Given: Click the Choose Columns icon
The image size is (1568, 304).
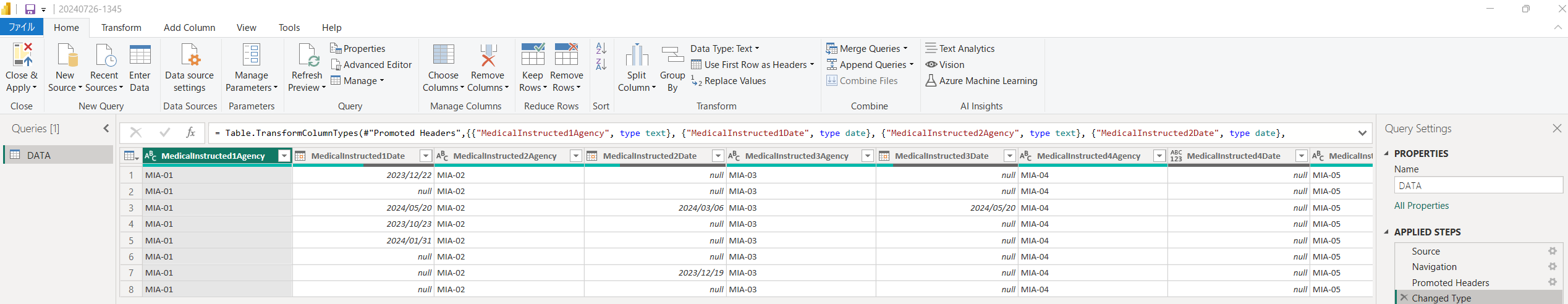Looking at the screenshot, I should [443, 55].
